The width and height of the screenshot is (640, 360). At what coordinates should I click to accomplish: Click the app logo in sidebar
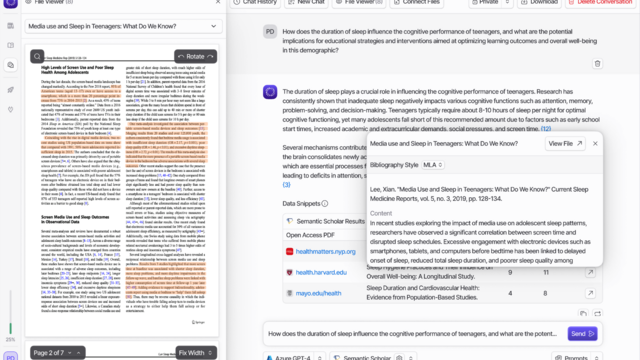click(11, 3)
